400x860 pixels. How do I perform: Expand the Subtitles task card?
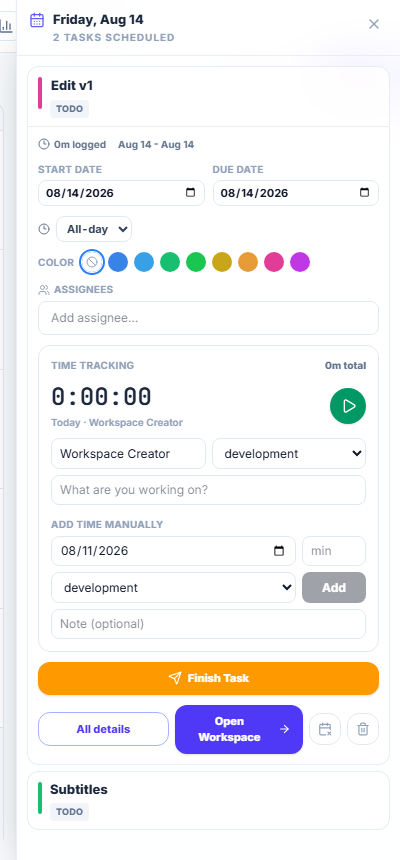click(x=209, y=800)
